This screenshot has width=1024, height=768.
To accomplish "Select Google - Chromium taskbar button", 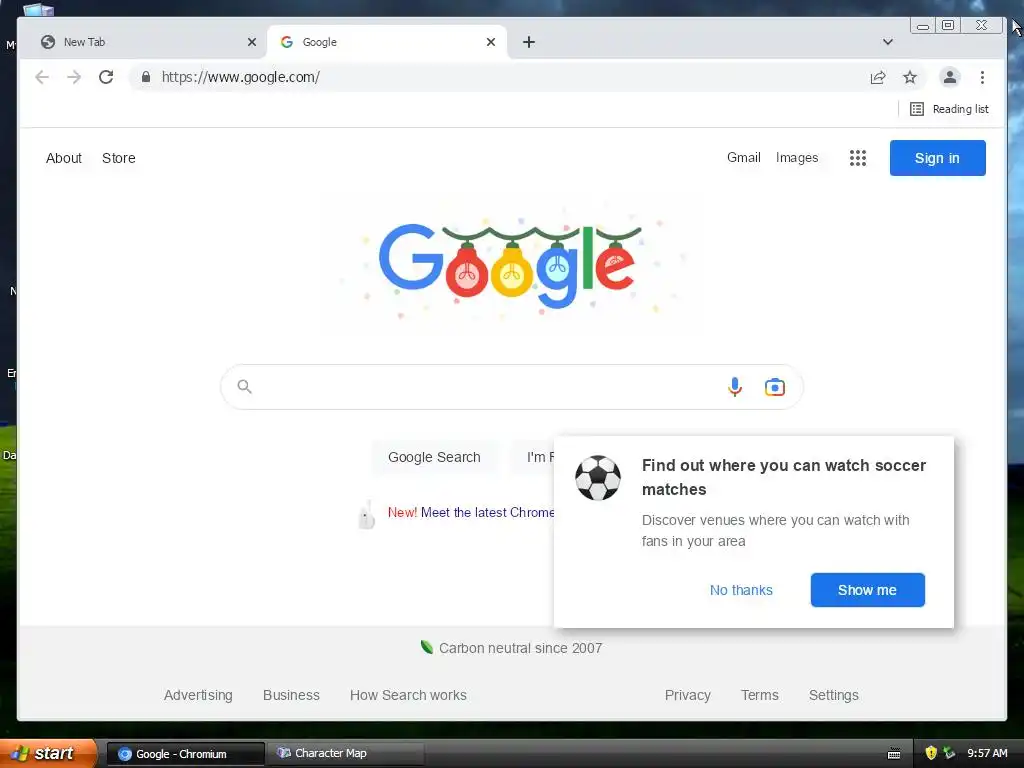I will tap(185, 754).
